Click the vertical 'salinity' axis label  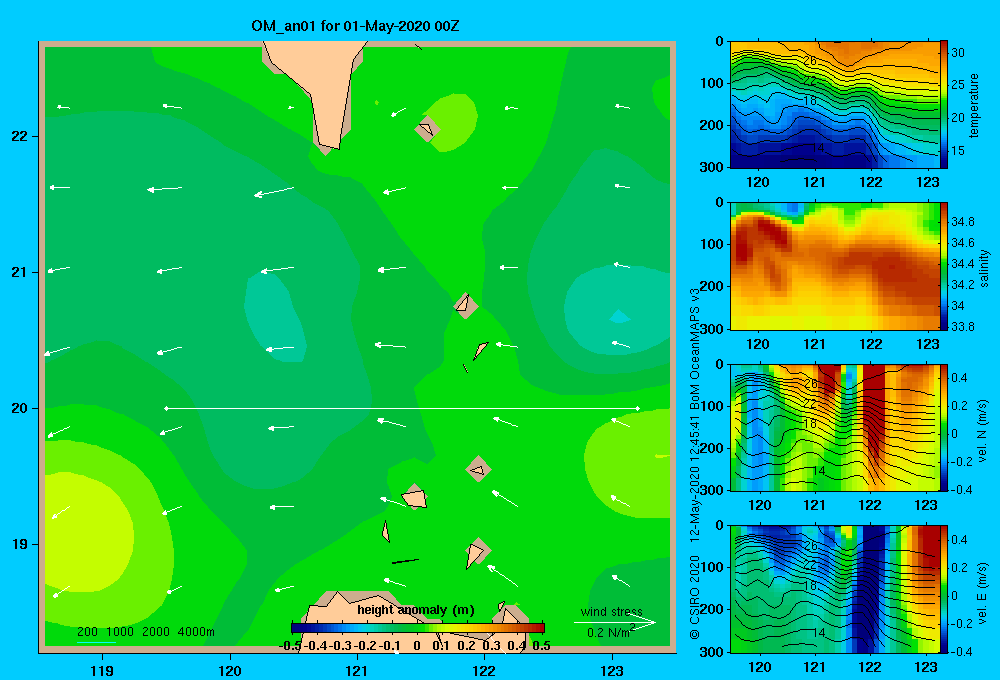click(984, 268)
